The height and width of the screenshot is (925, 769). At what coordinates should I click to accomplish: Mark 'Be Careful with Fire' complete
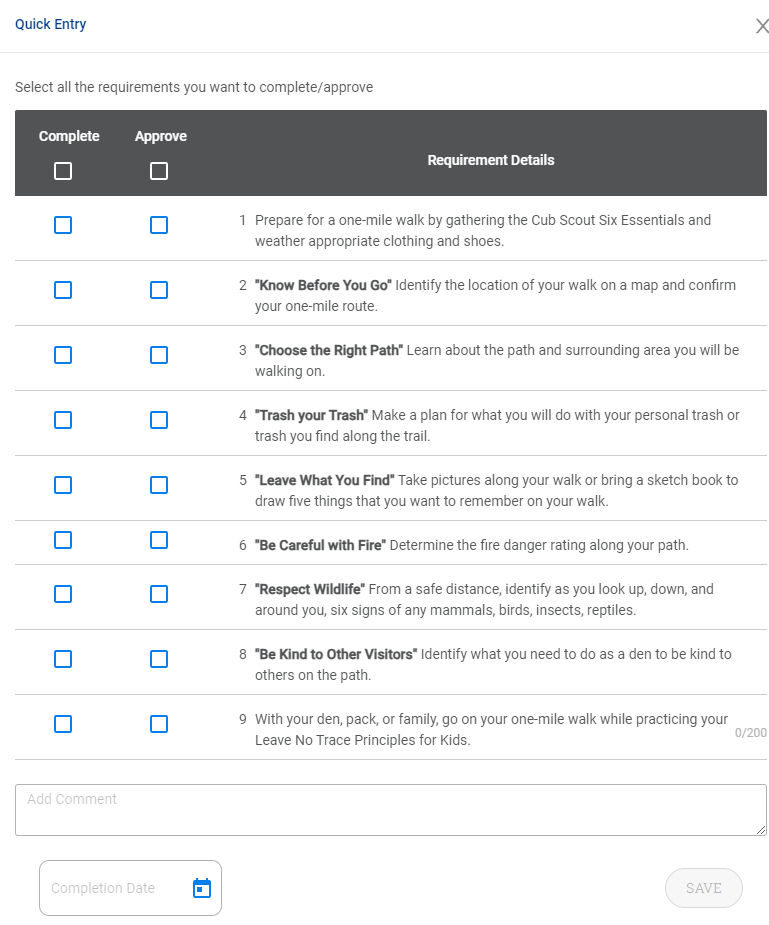(63, 540)
